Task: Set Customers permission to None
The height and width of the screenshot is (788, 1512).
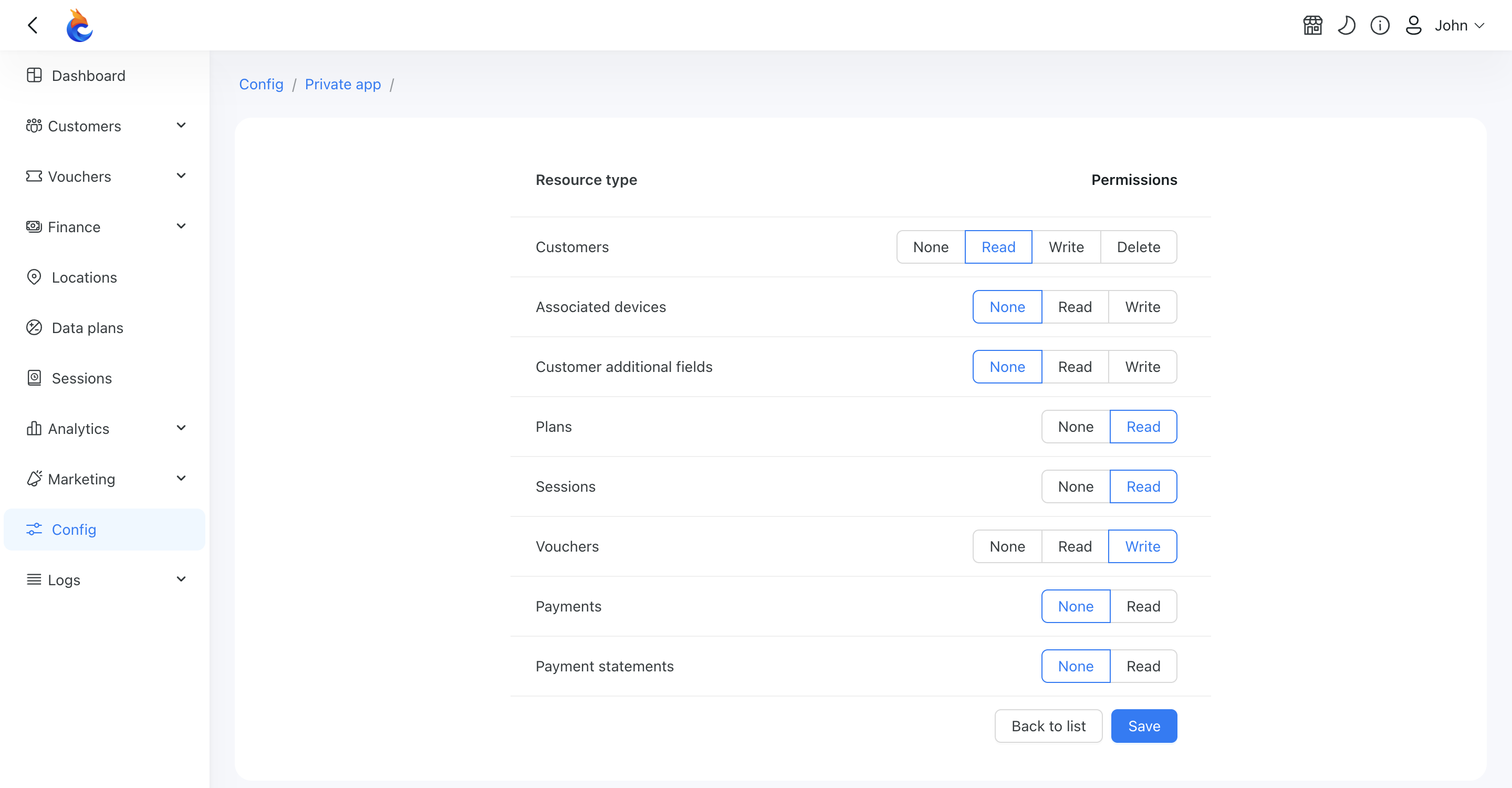Action: pyautogui.click(x=930, y=247)
